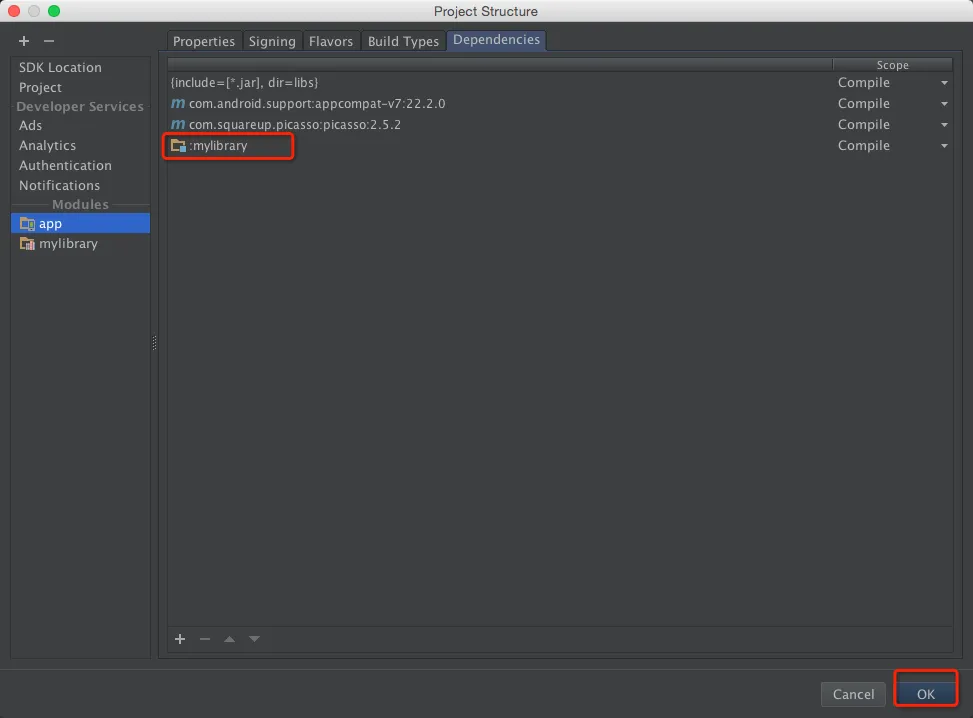Screen dimensions: 973x718
Task: Confirm changes with the OK button
Action: tap(926, 694)
